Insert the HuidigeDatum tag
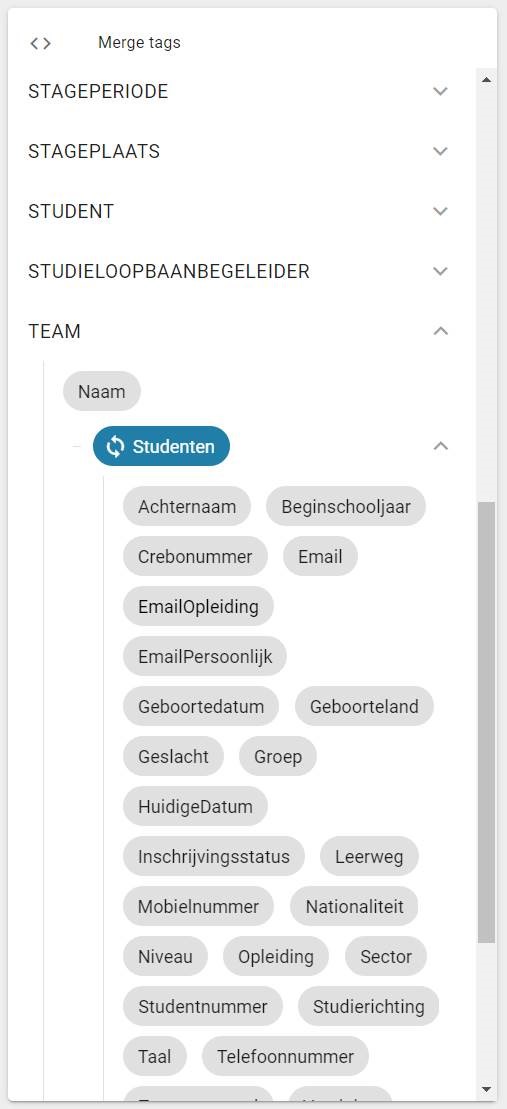The width and height of the screenshot is (507, 1109). (195, 806)
